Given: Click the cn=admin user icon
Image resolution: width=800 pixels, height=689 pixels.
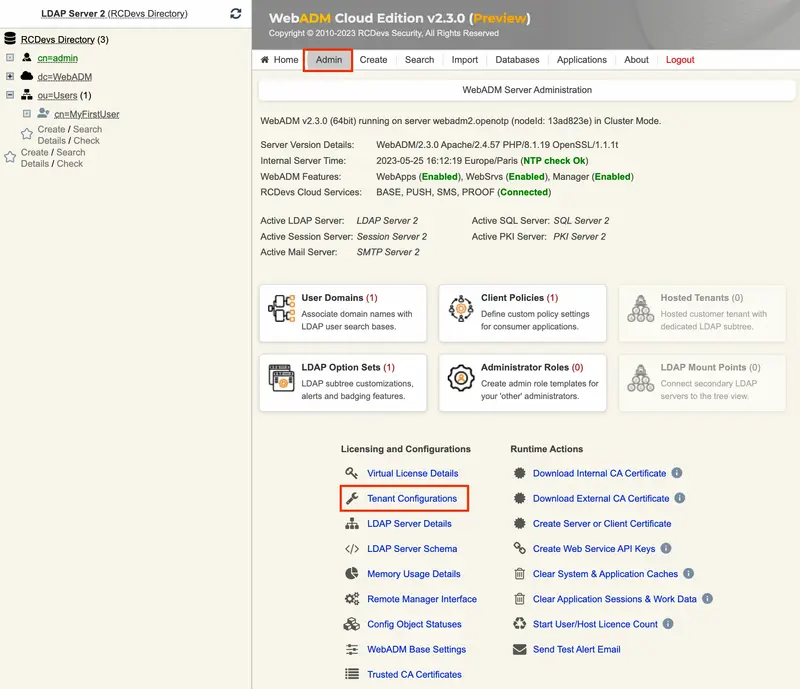Looking at the screenshot, I should coord(27,57).
